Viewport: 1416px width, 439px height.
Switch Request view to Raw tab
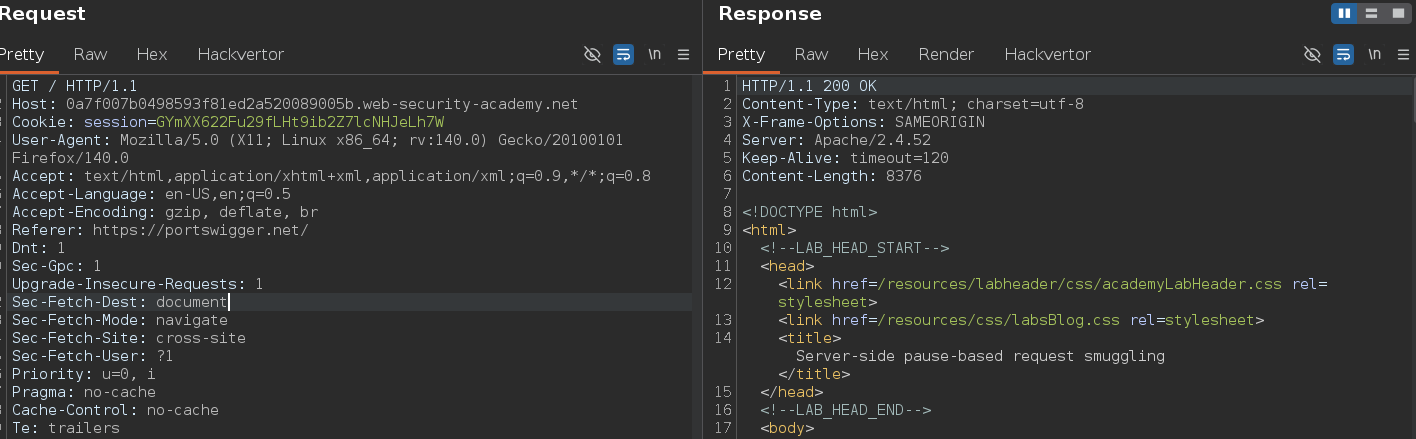click(90, 54)
